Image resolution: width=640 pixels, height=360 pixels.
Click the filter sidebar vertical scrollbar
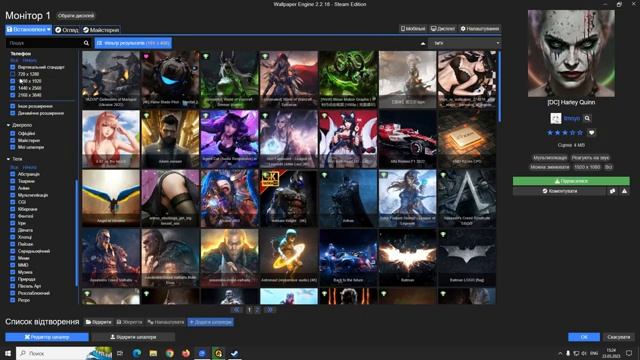(x=76, y=233)
